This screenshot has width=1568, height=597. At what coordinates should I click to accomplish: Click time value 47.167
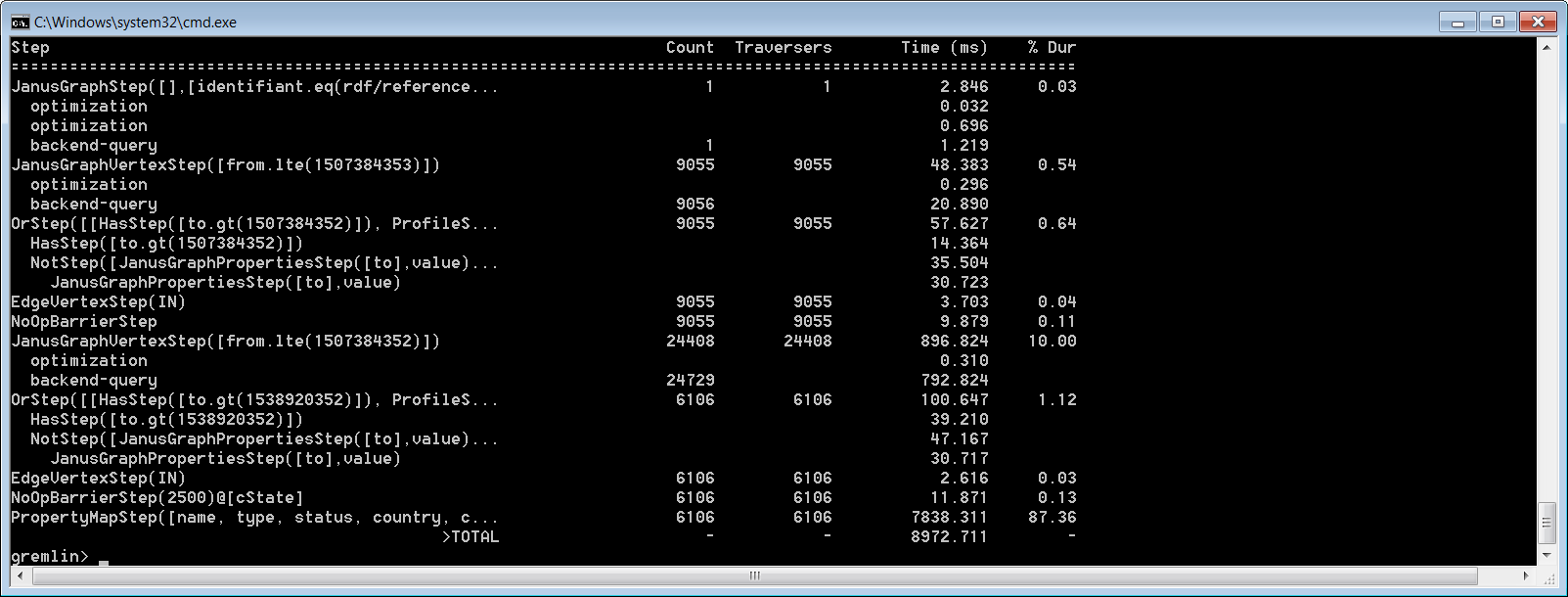tap(960, 438)
